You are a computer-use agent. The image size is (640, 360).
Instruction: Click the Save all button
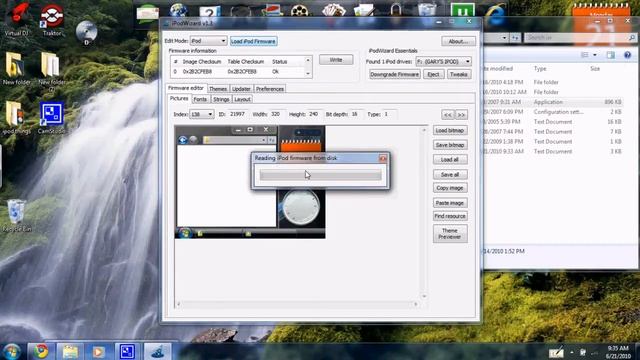coord(450,174)
